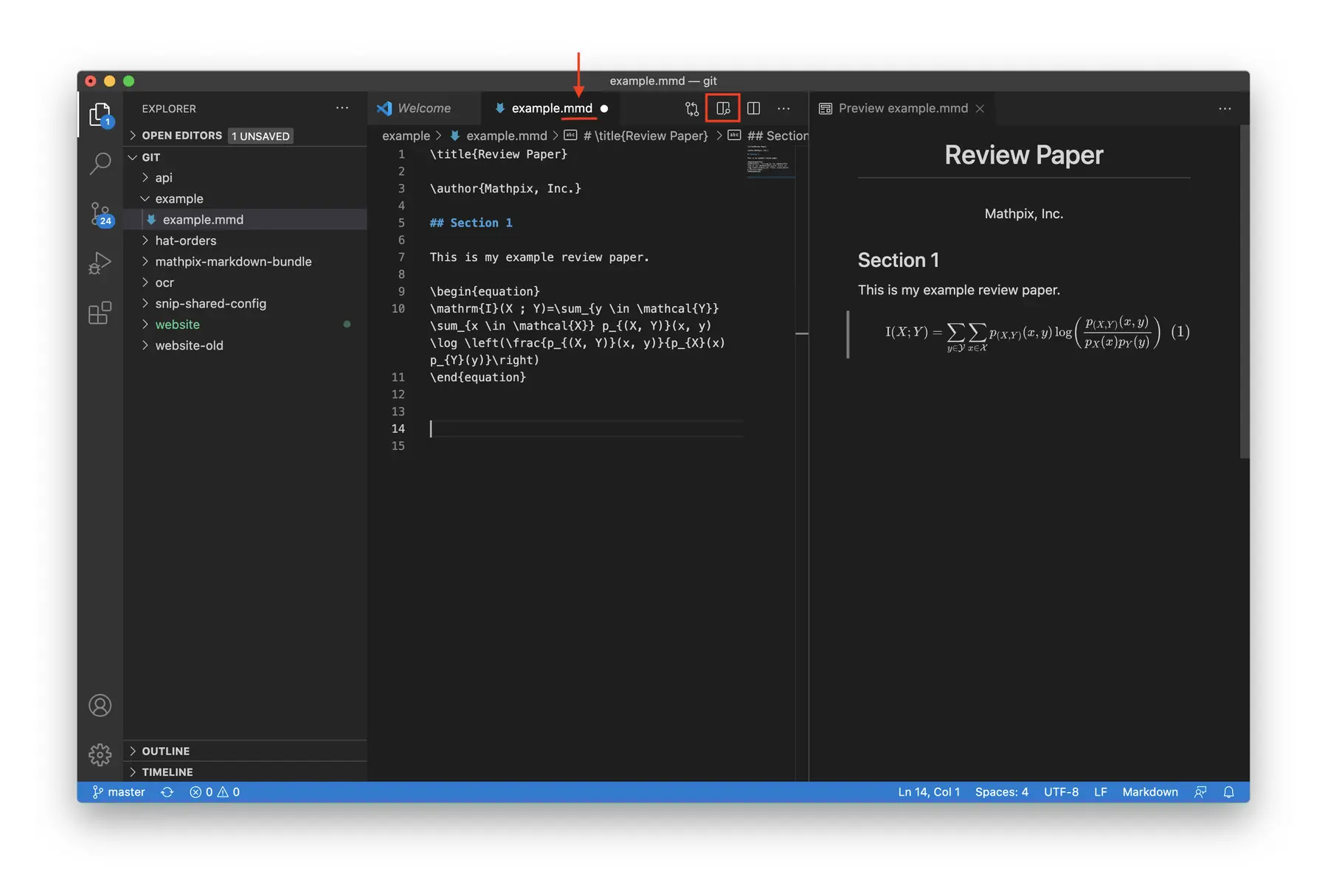Click line 7 example review paper text
This screenshot has height=896, width=1328.
[539, 257]
